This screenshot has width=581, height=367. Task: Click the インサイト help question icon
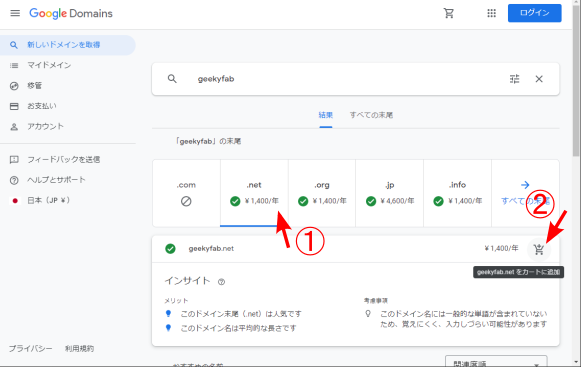[221, 282]
